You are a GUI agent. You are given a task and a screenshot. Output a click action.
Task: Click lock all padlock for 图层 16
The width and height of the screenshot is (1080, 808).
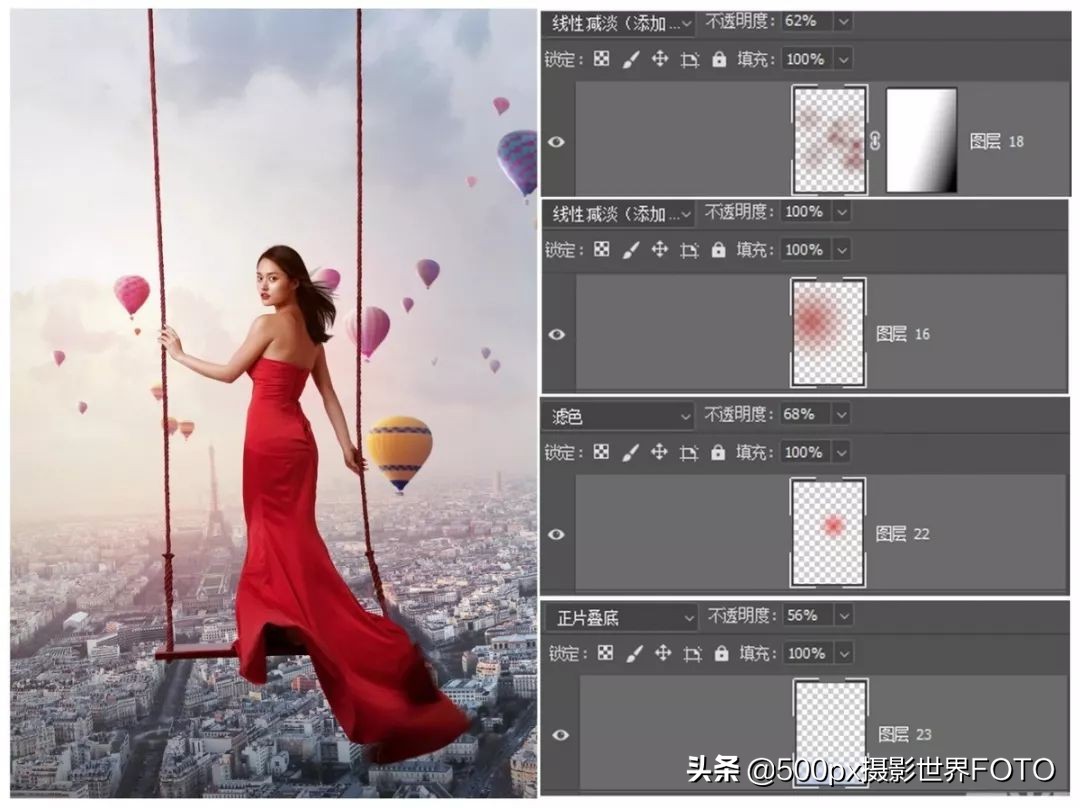[x=718, y=249]
